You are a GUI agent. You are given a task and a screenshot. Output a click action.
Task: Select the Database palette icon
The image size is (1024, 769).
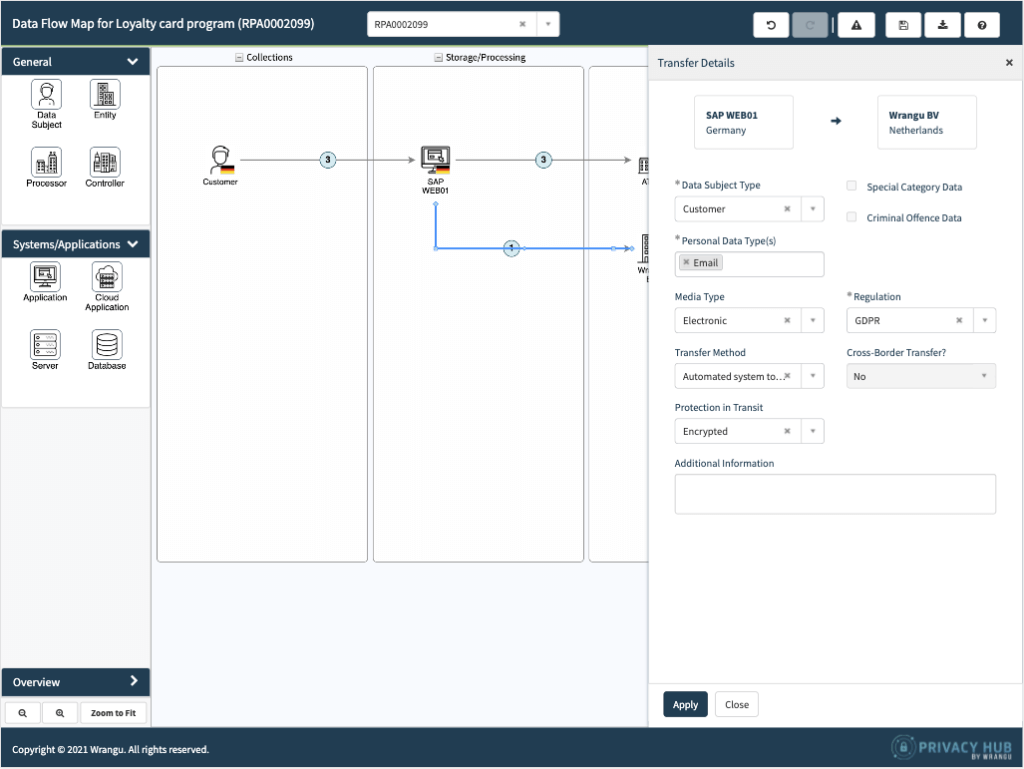click(x=107, y=345)
